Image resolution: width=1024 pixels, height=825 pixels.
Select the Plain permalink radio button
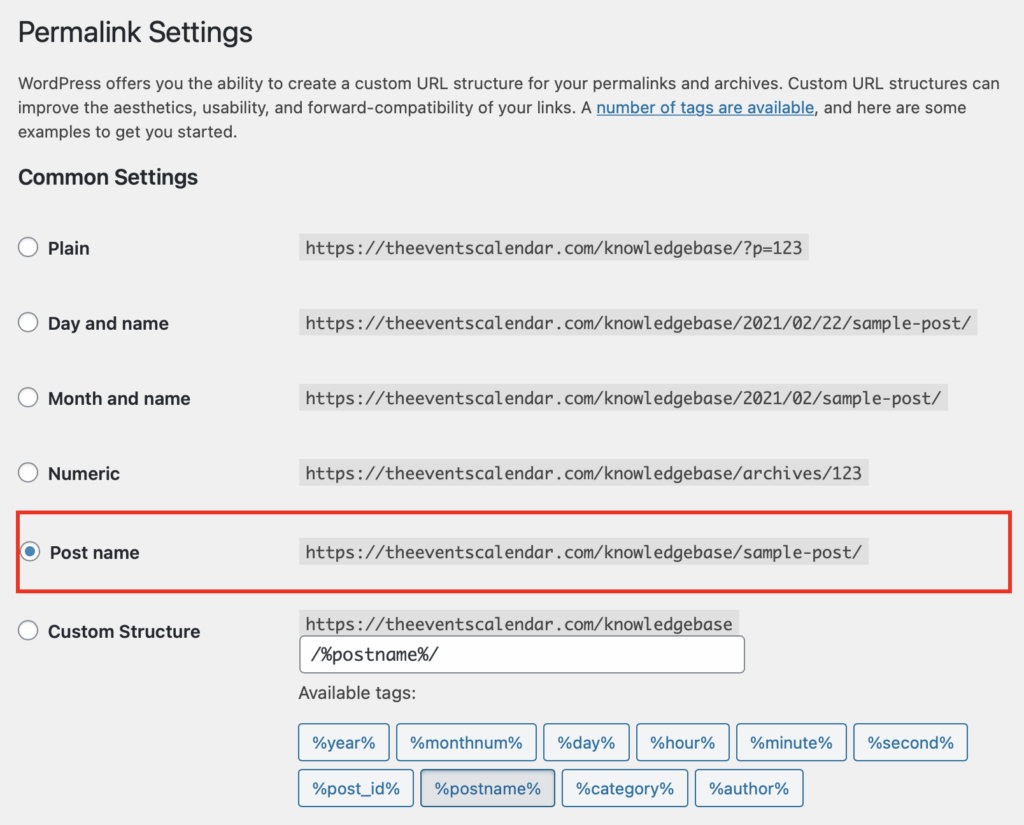click(28, 248)
